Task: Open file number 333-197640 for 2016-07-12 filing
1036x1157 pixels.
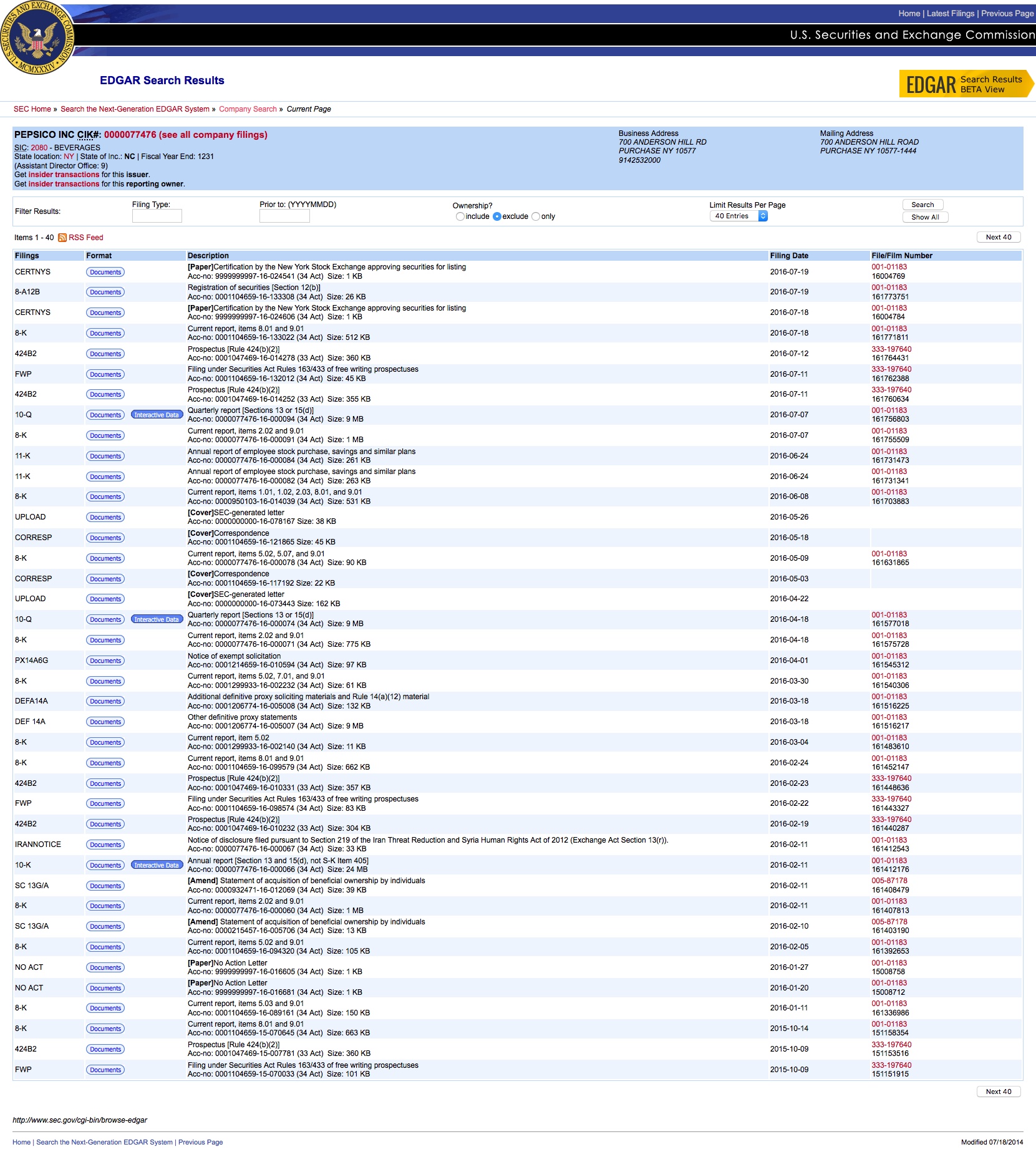Action: (891, 349)
